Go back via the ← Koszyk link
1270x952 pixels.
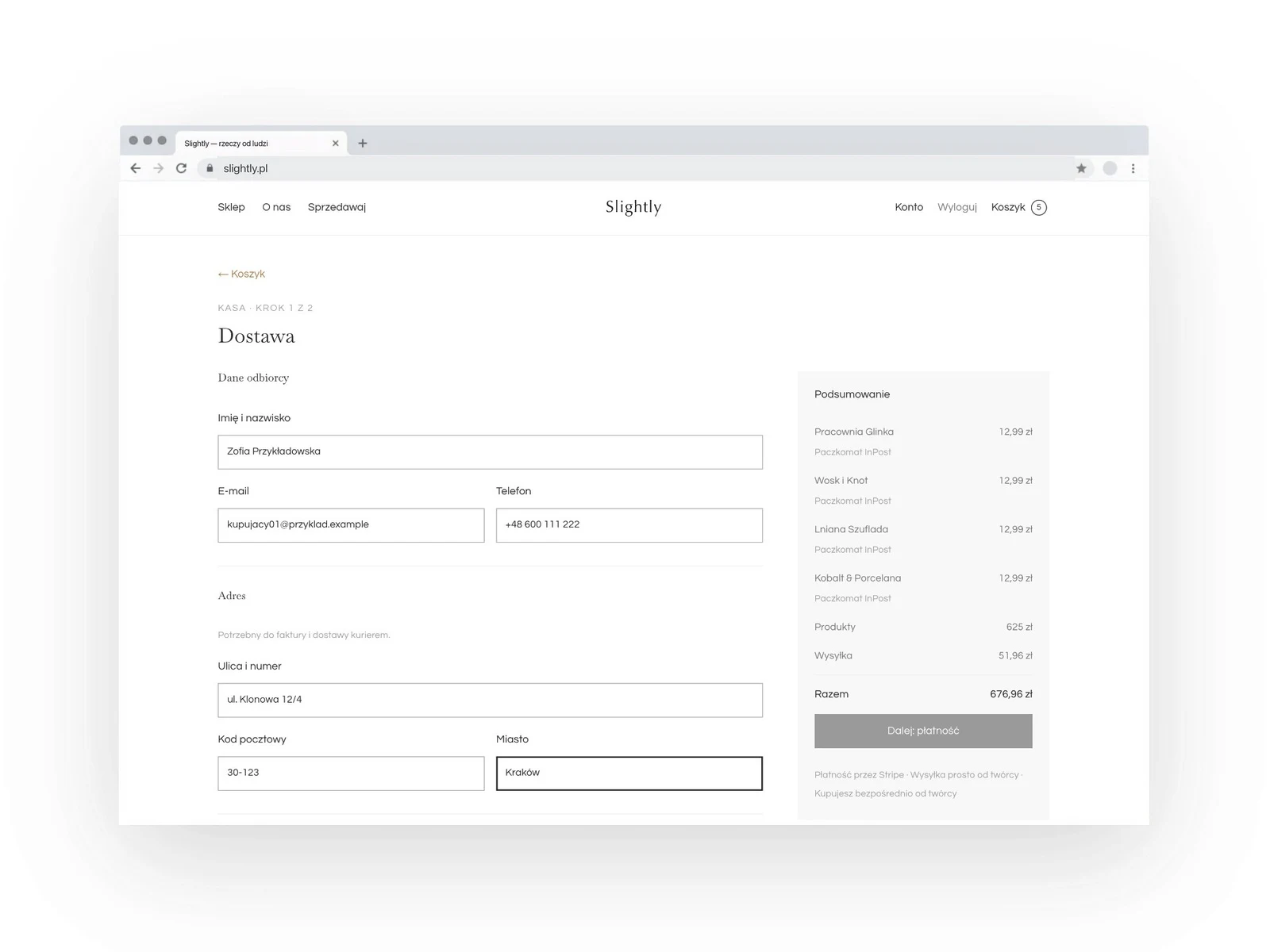click(x=241, y=274)
